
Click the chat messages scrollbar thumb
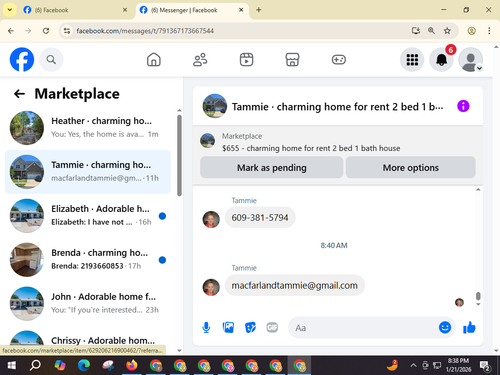(x=478, y=296)
